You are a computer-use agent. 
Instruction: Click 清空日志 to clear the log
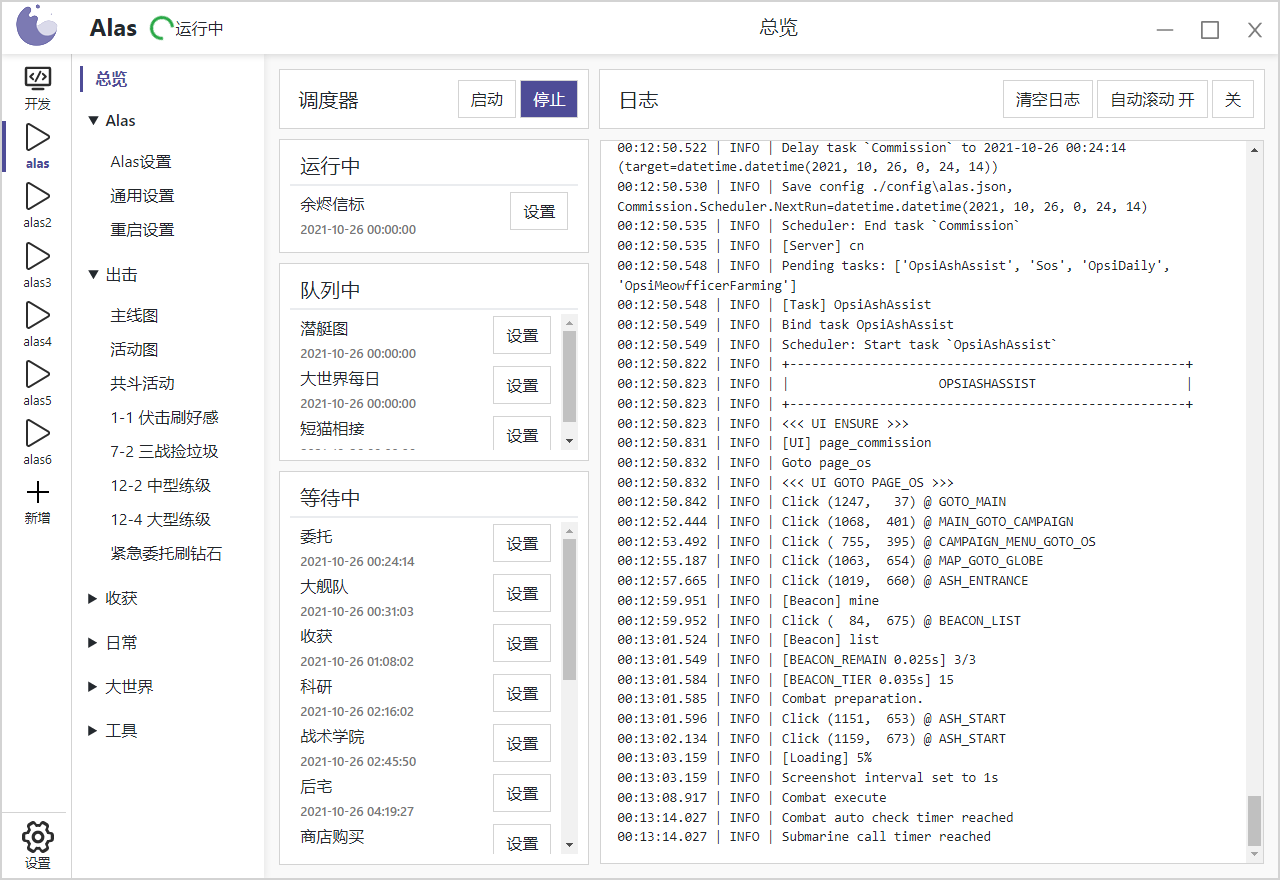click(1047, 100)
